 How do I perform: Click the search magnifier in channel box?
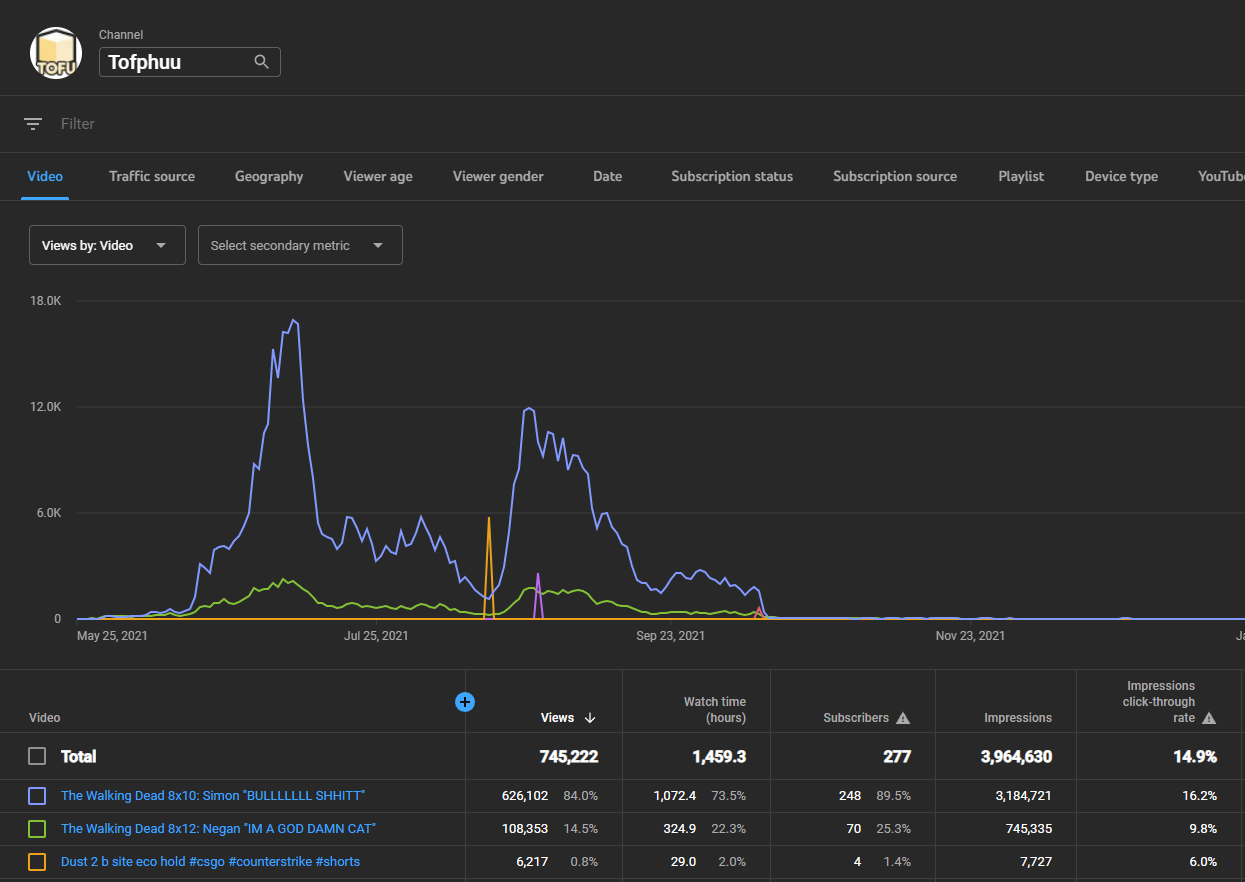click(262, 62)
